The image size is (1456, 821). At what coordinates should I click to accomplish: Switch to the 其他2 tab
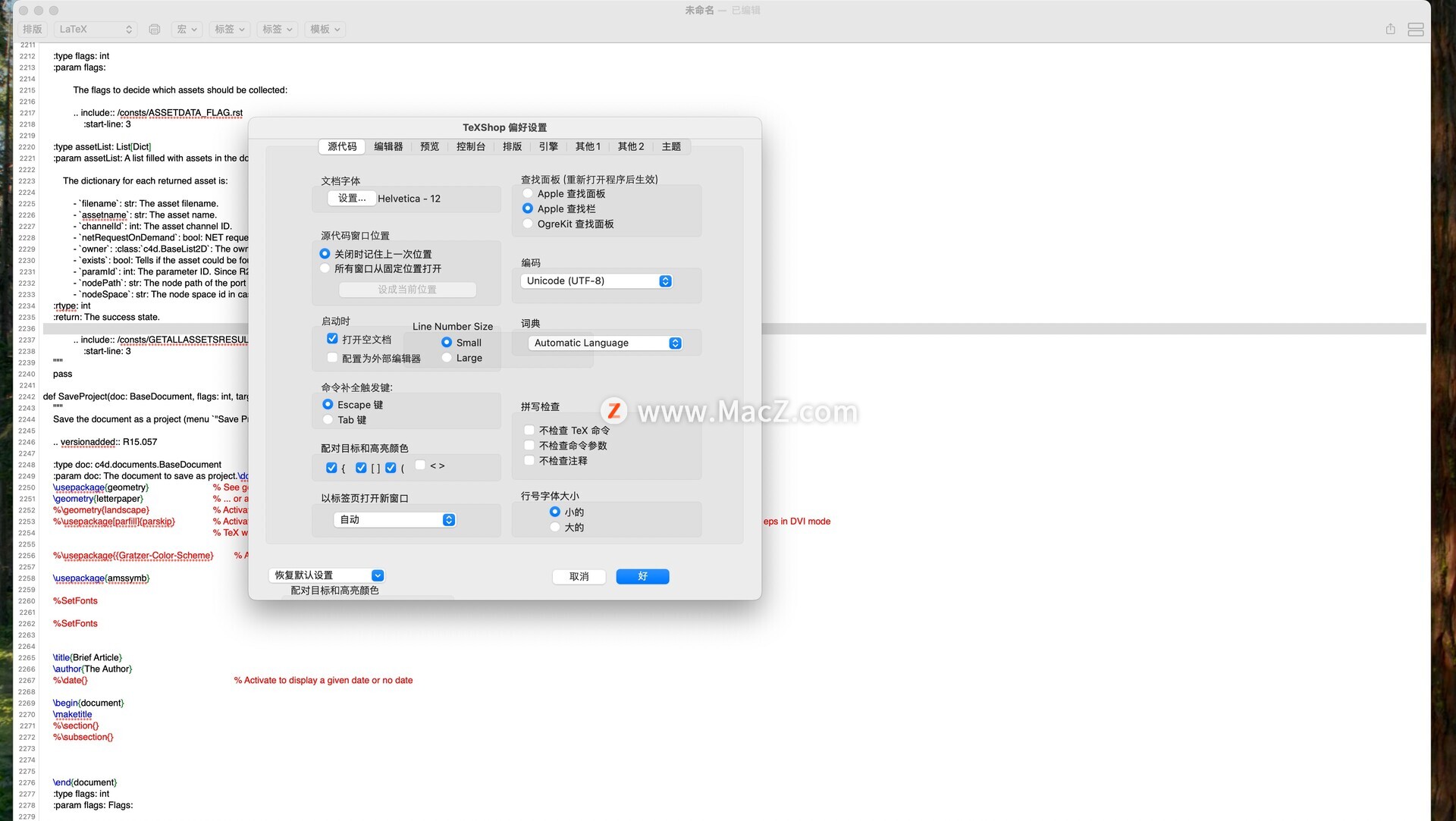631,147
